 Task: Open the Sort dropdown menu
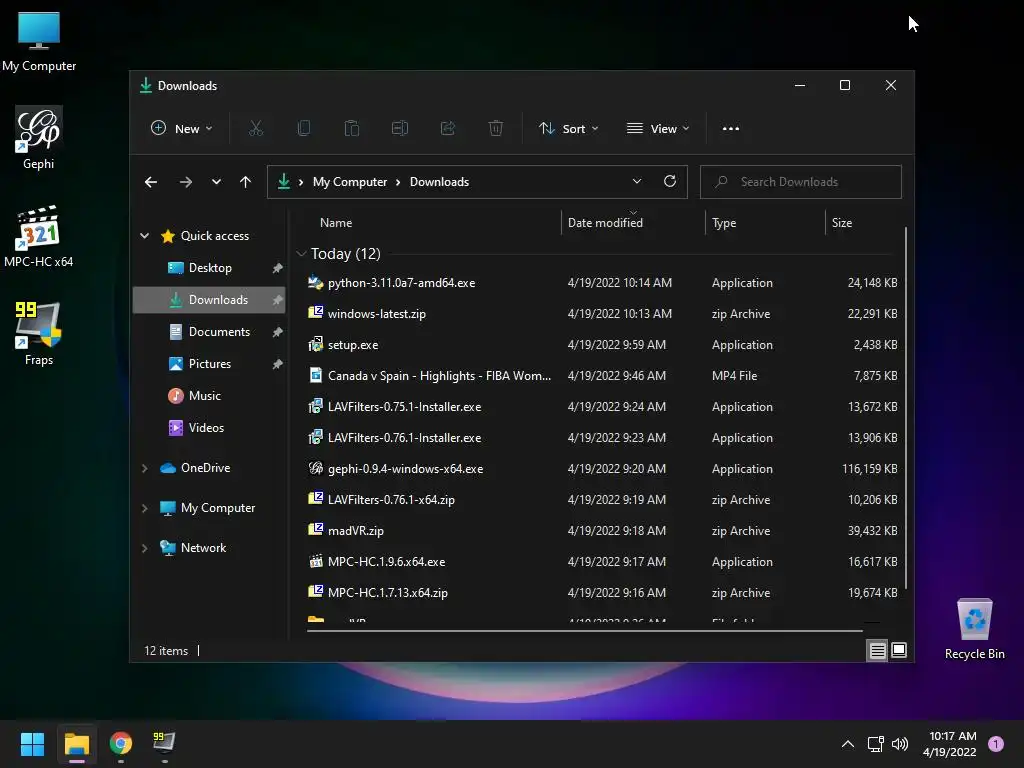coord(568,129)
